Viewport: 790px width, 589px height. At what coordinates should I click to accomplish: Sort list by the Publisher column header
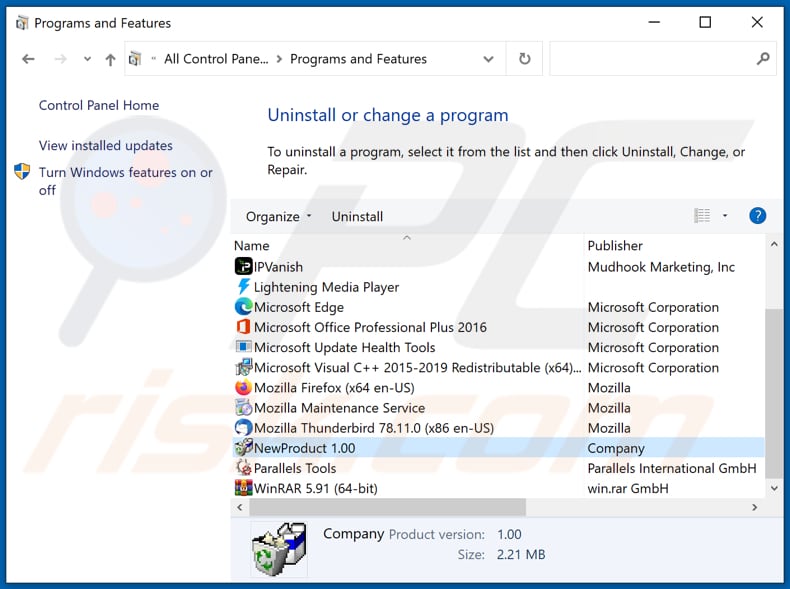[615, 245]
